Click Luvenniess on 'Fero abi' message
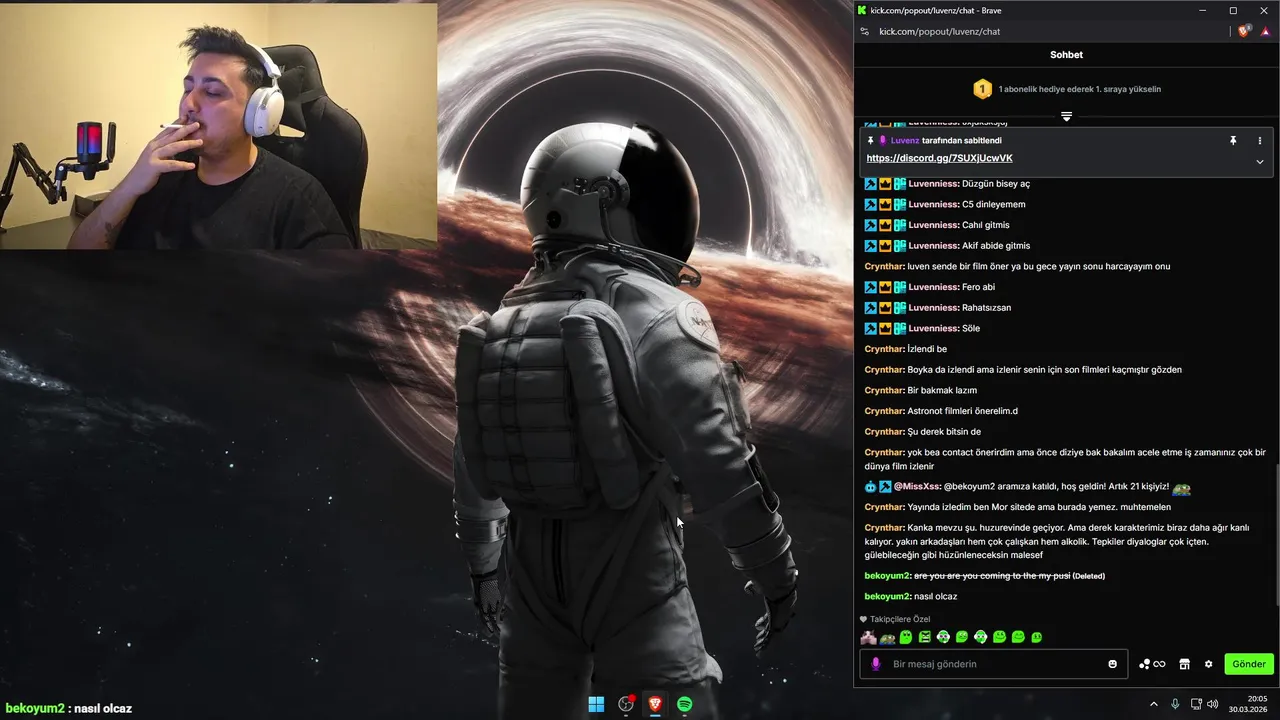This screenshot has height=720, width=1280. coord(933,287)
